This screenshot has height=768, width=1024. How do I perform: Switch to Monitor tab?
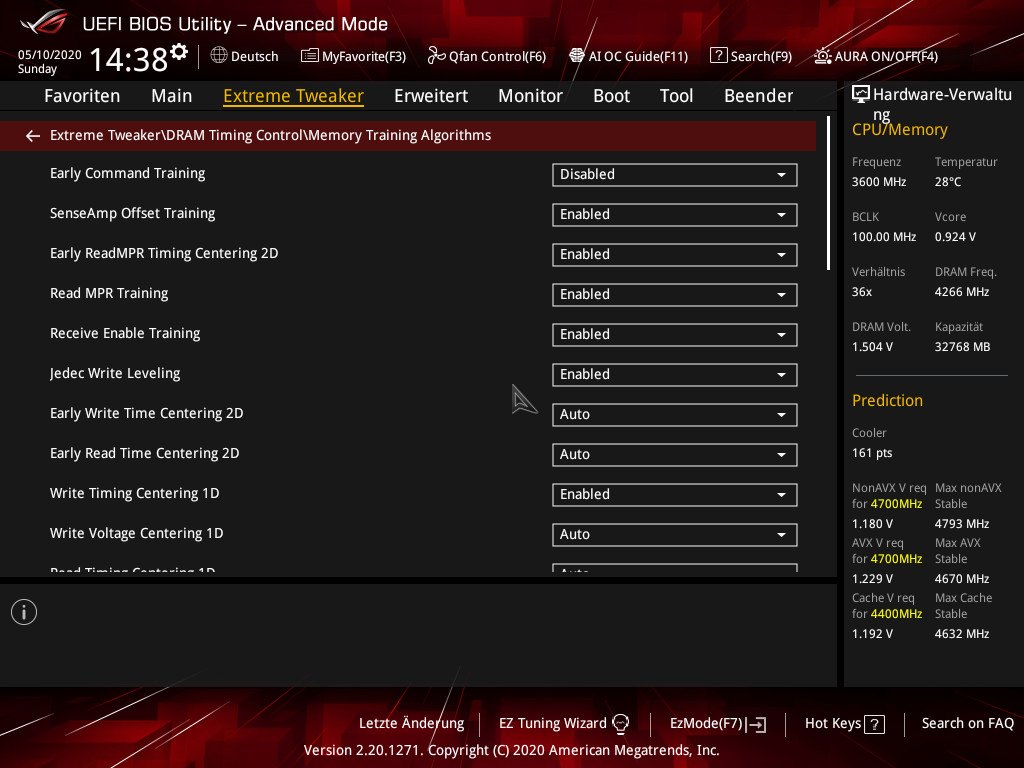[530, 95]
